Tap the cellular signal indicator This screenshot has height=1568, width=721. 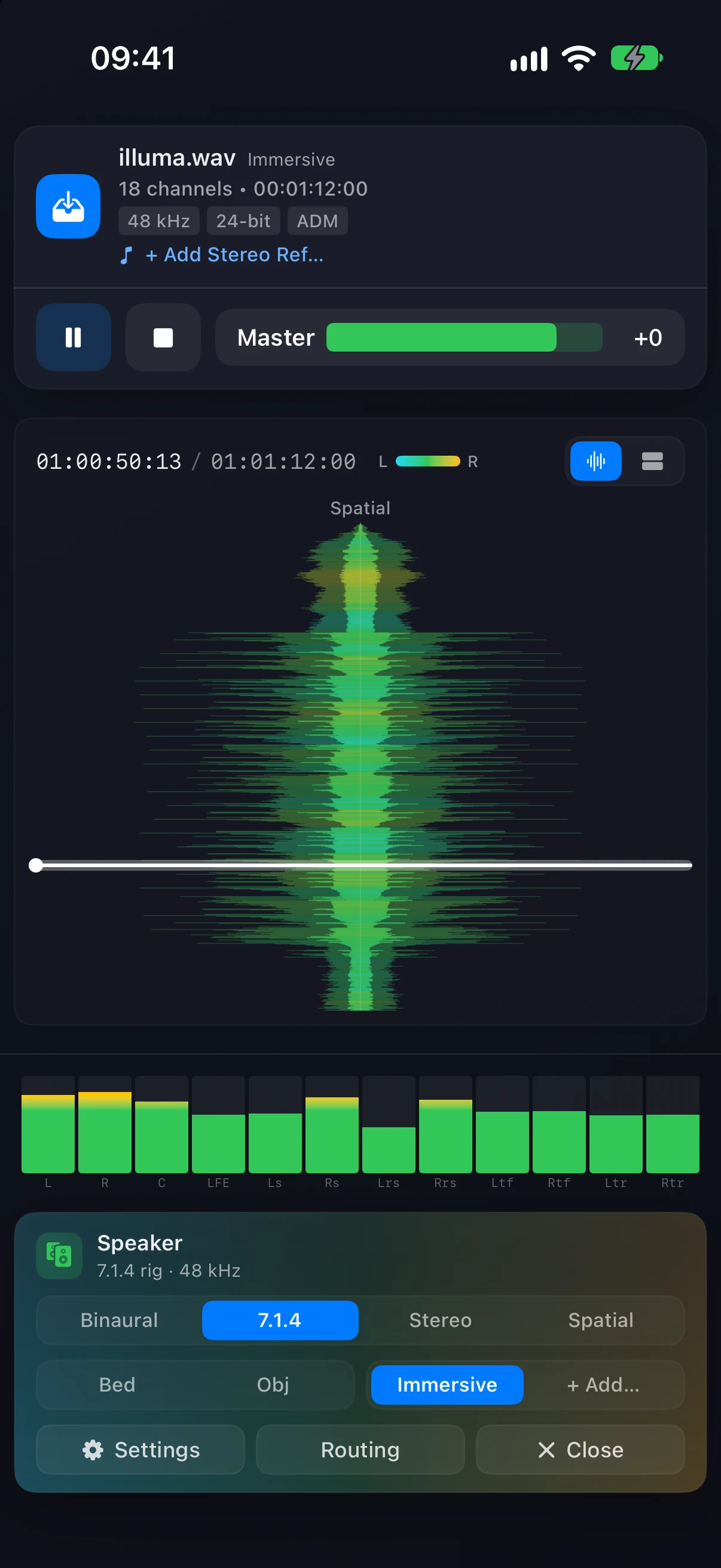point(529,59)
